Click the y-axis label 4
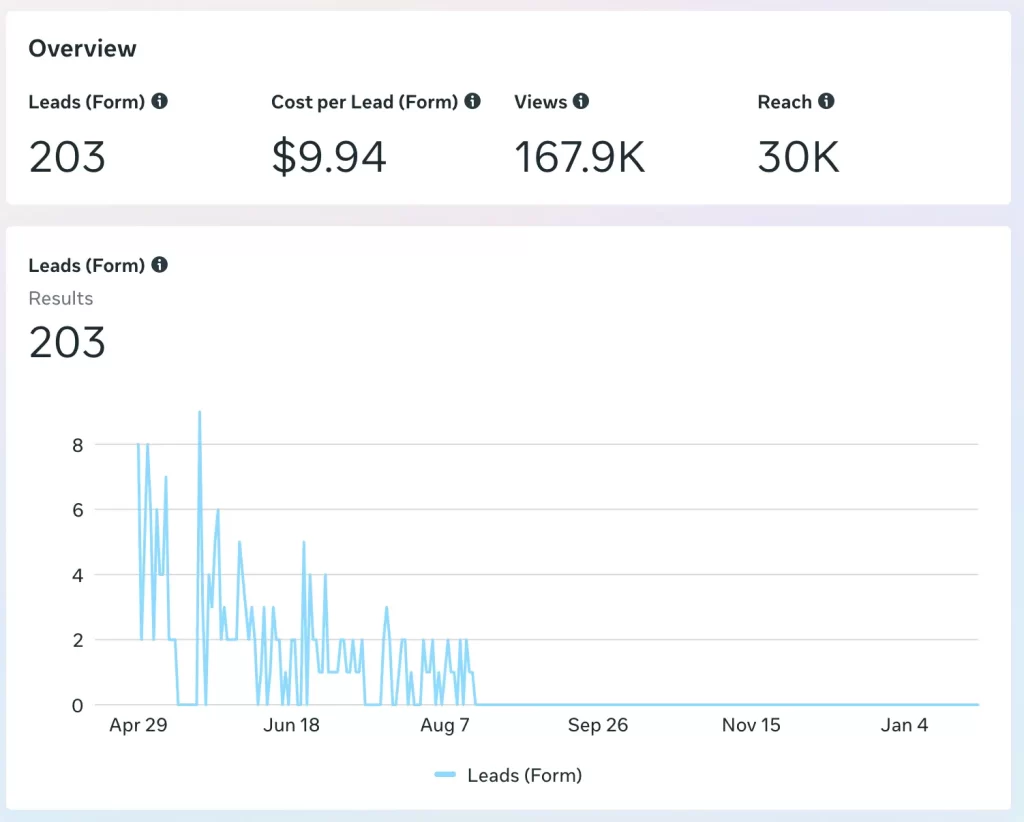The width and height of the screenshot is (1024, 822). click(78, 575)
